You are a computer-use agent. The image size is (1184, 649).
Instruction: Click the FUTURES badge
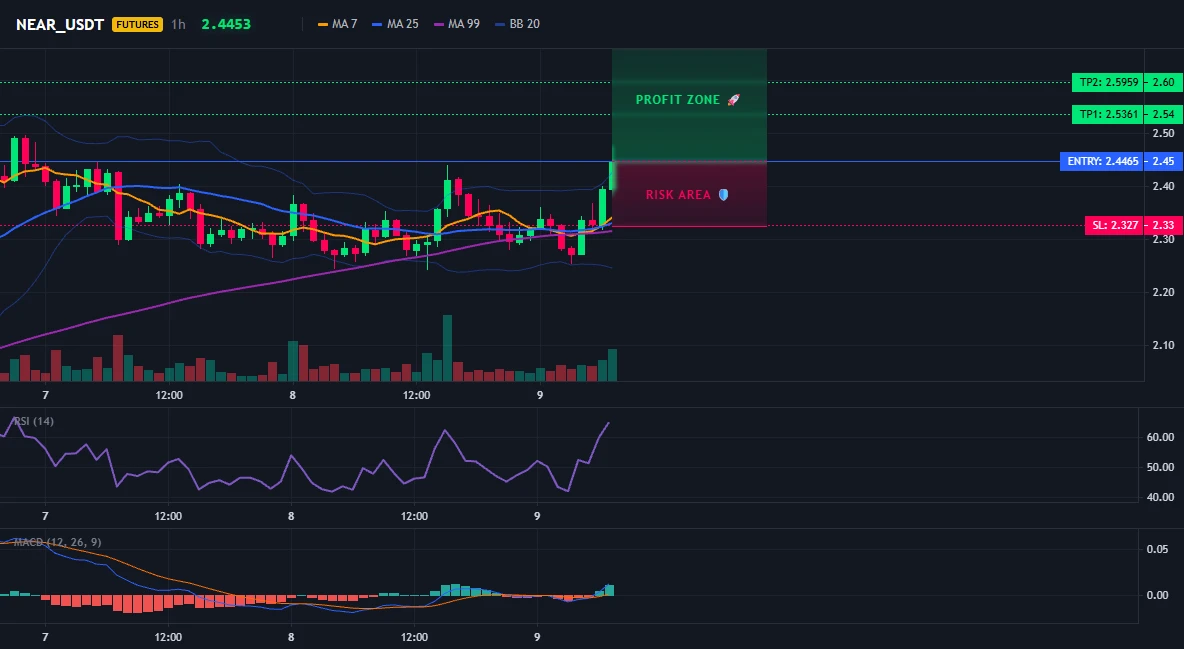point(137,24)
